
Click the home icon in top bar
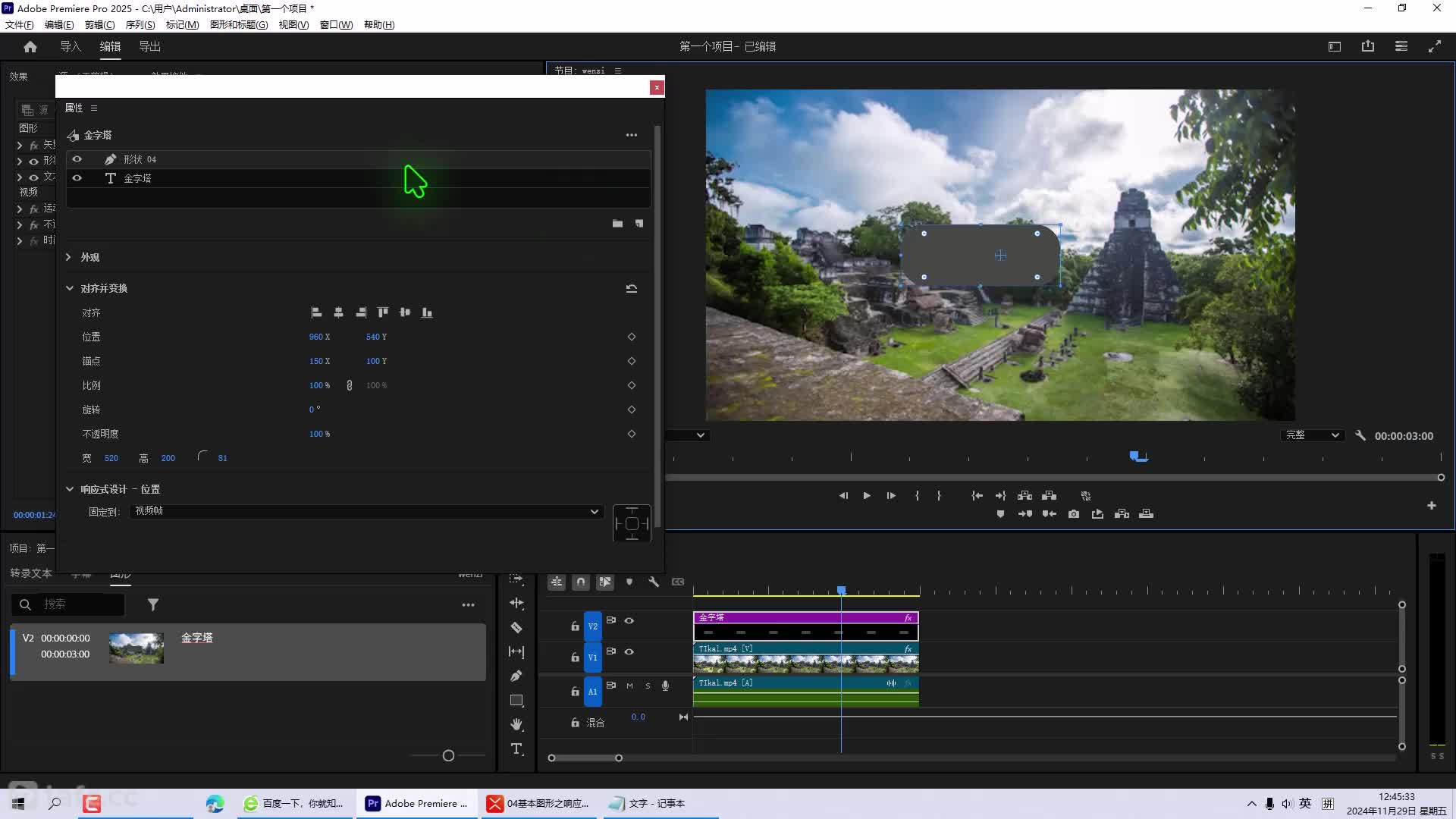click(30, 46)
